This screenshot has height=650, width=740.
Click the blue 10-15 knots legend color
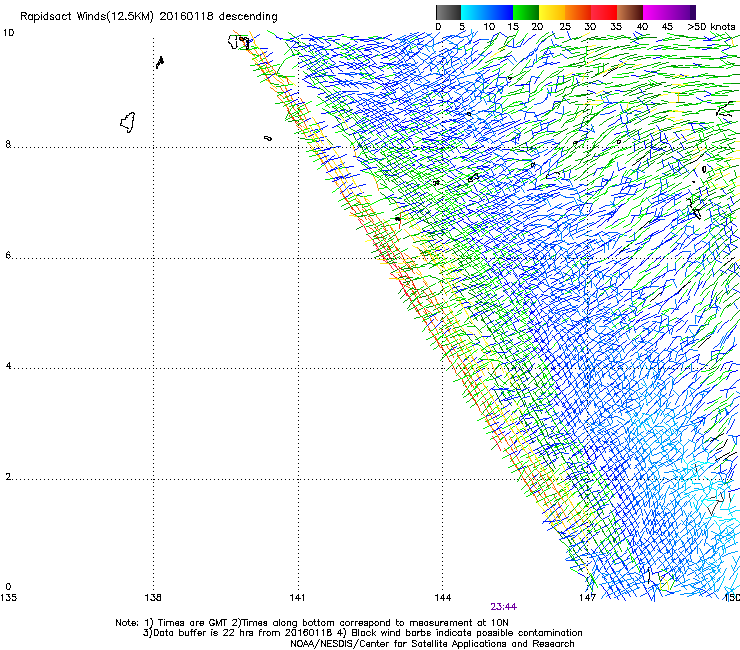click(x=499, y=12)
